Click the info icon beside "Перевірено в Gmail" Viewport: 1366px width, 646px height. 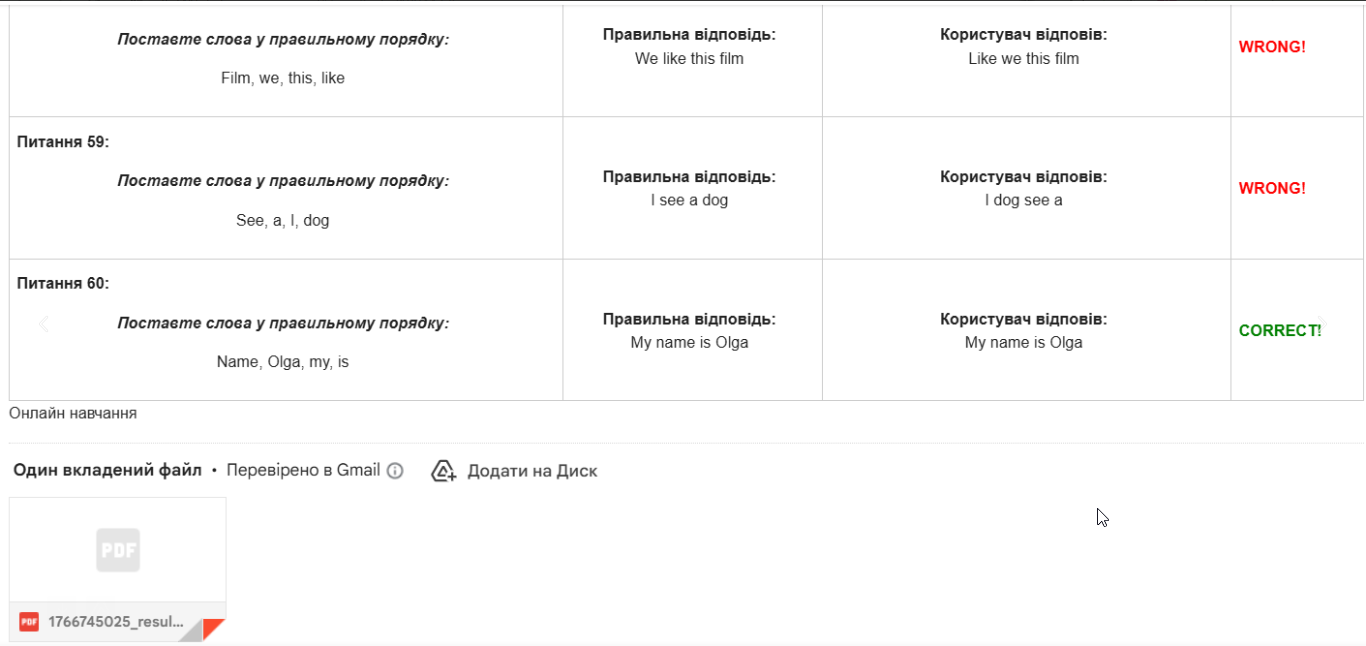[x=395, y=471]
